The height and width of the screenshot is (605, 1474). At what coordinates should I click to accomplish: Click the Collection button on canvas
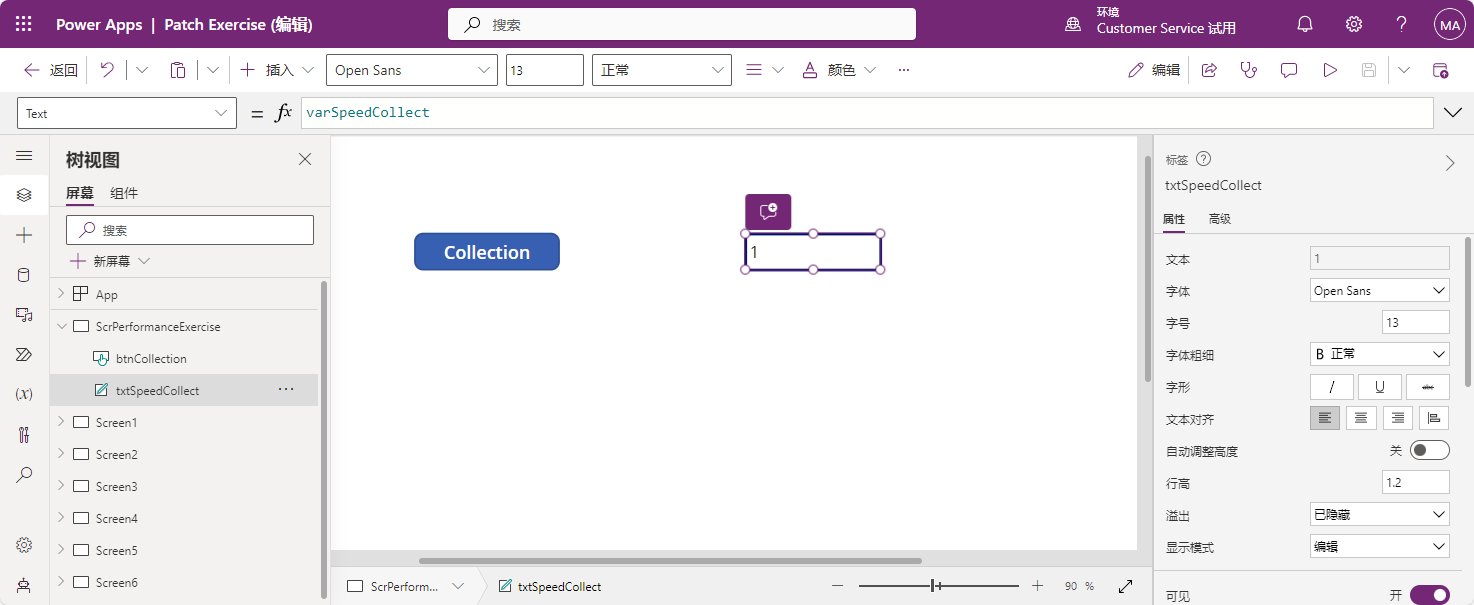coord(487,252)
